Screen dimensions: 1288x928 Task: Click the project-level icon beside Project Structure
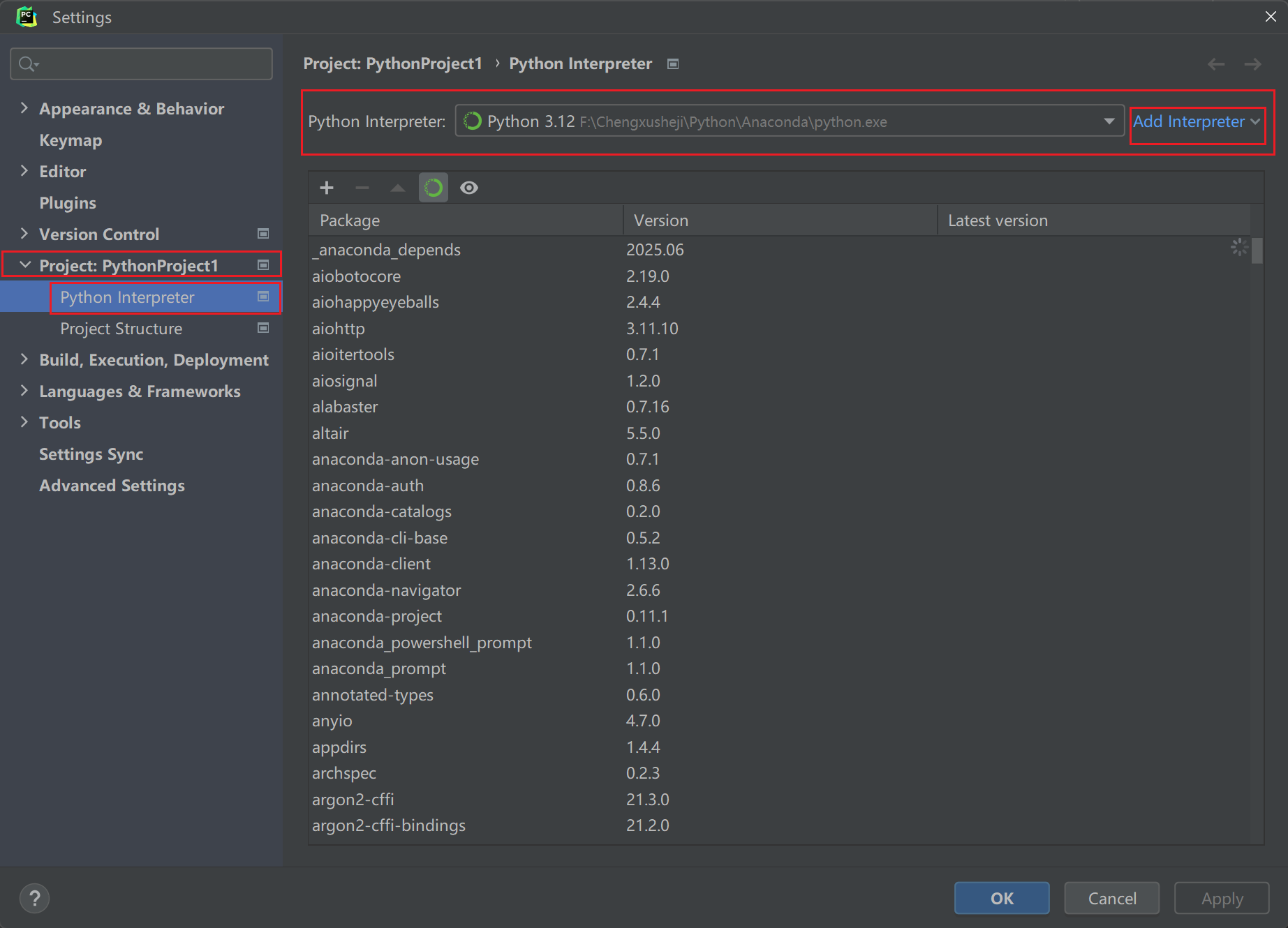coord(263,328)
